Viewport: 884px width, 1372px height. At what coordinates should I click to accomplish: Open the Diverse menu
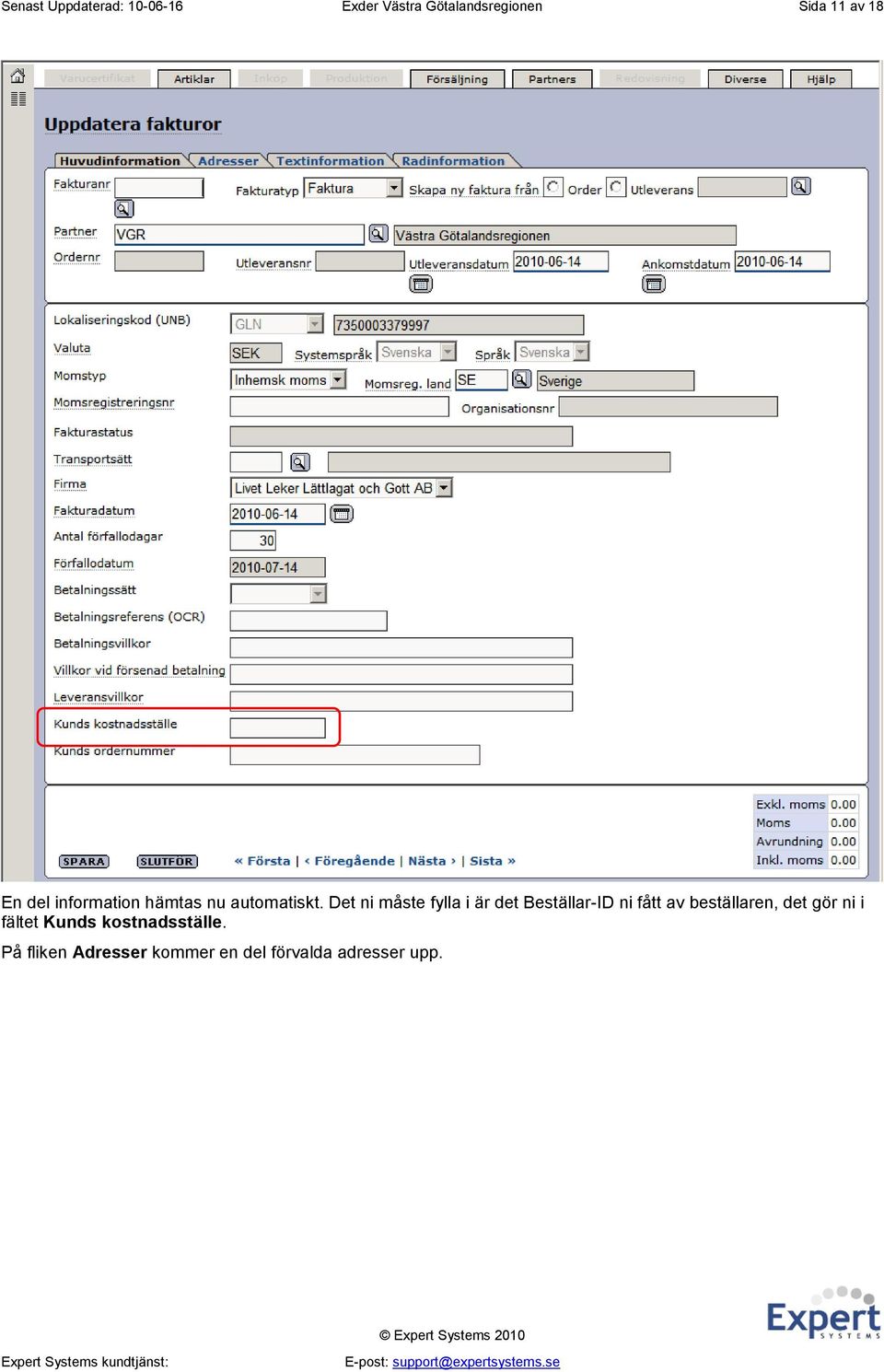745,79
